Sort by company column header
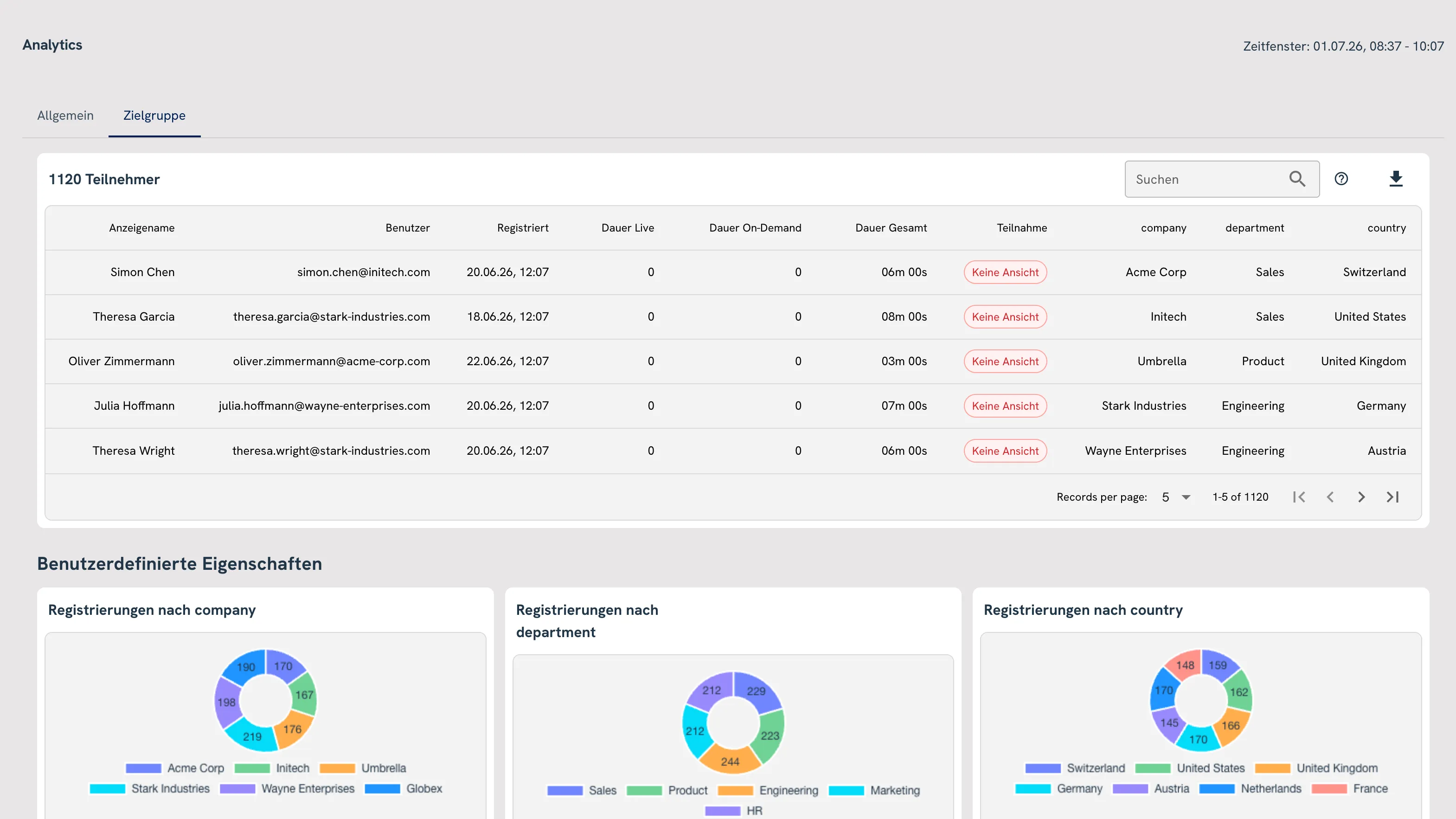1456x819 pixels. coord(1163,228)
